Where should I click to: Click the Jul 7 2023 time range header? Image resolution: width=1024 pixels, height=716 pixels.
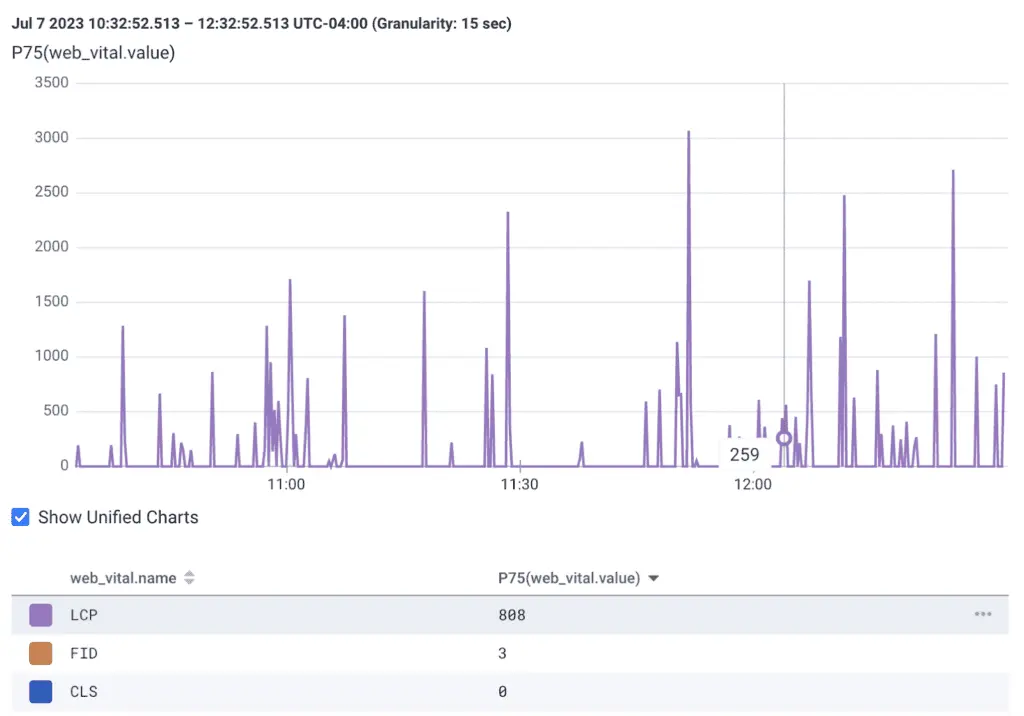click(x=262, y=23)
